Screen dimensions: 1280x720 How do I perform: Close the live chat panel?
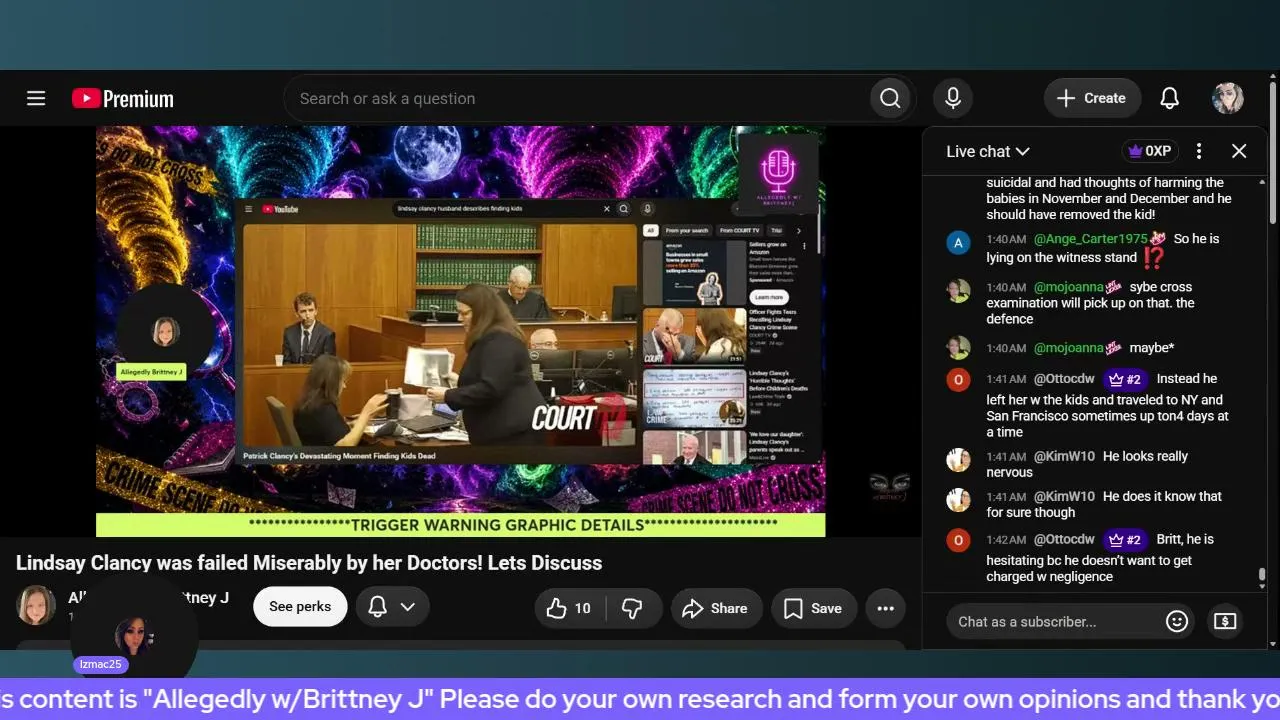pos(1239,151)
